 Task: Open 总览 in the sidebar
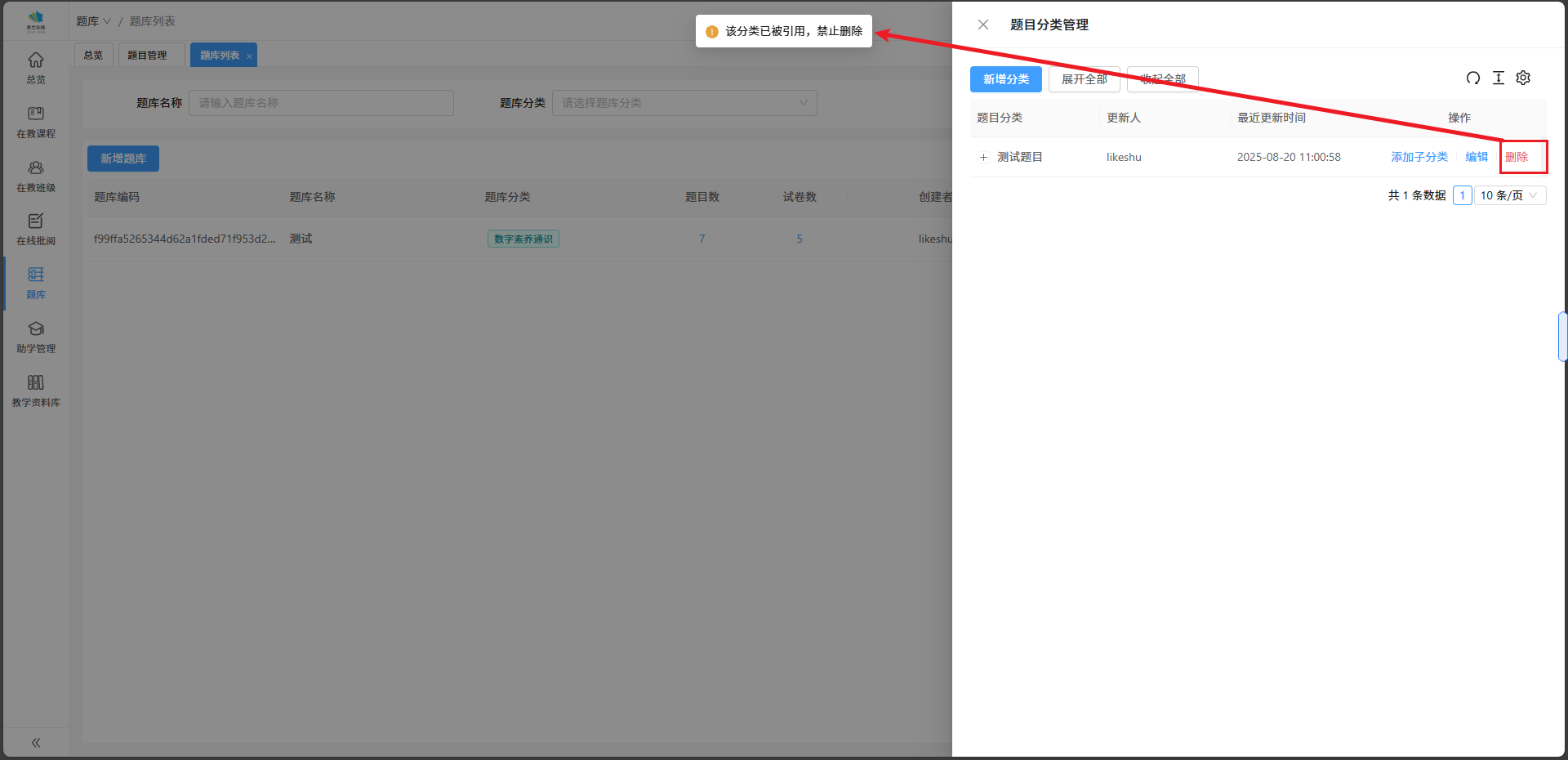[36, 68]
